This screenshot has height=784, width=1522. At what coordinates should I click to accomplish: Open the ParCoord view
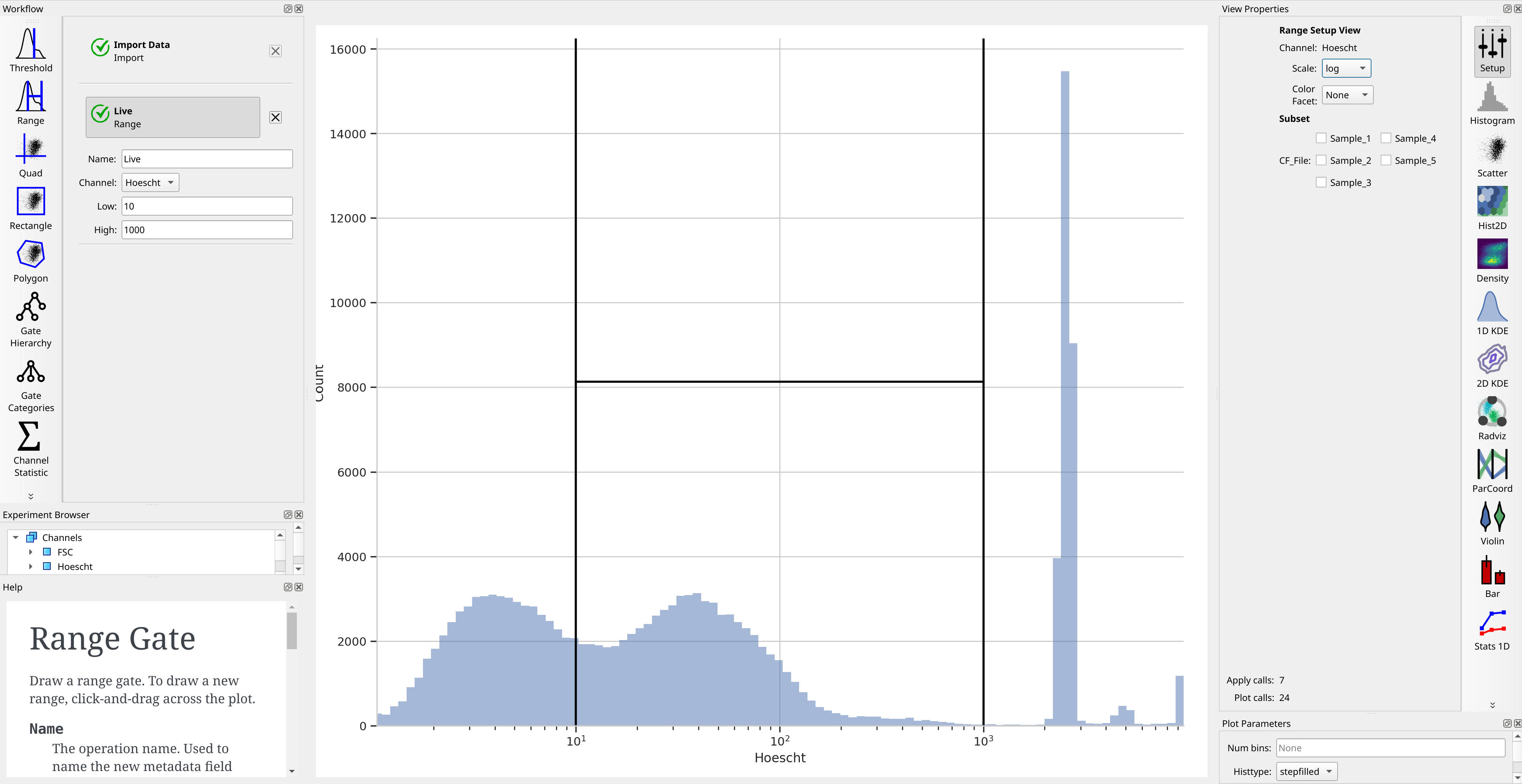1492,471
